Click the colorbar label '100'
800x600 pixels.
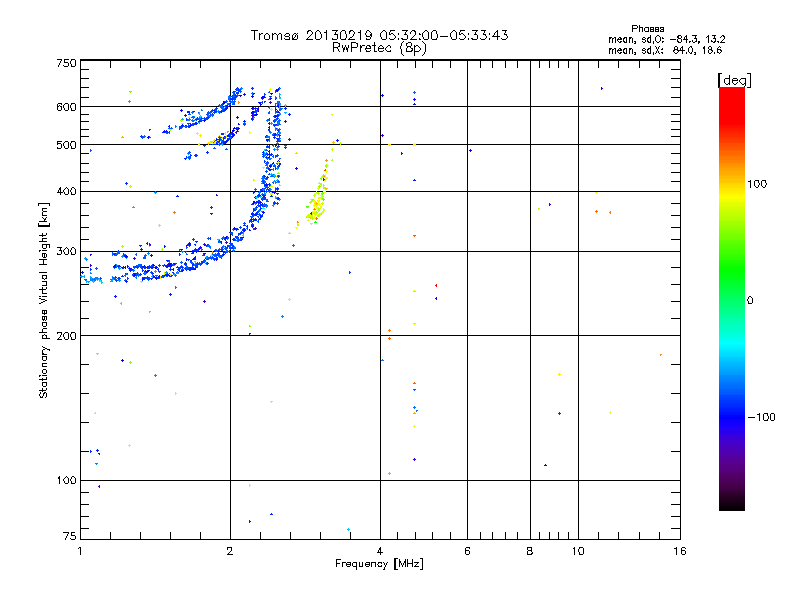[757, 184]
